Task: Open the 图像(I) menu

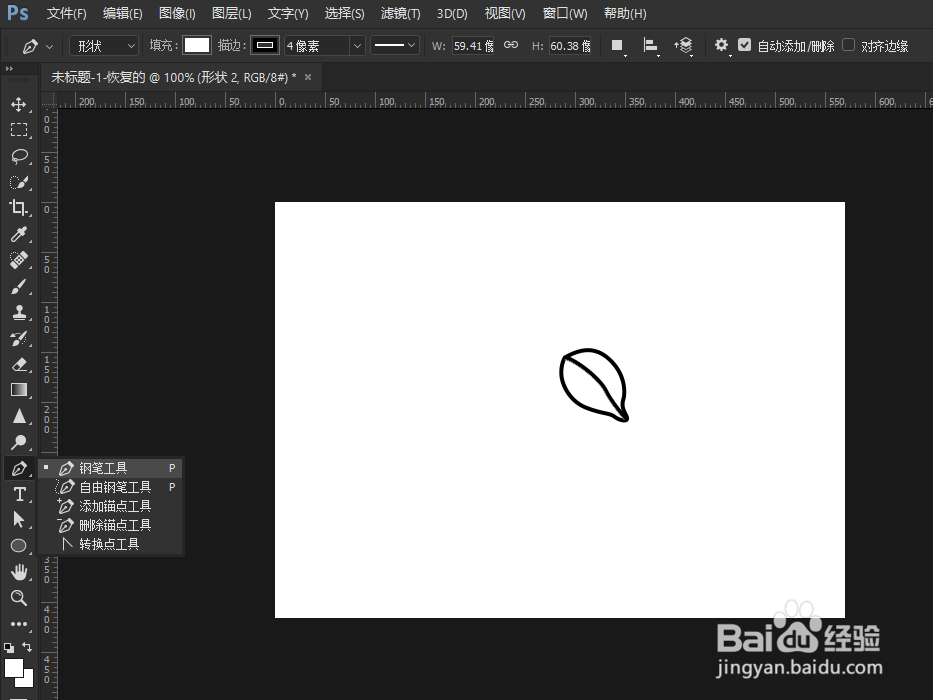Action: tap(177, 13)
